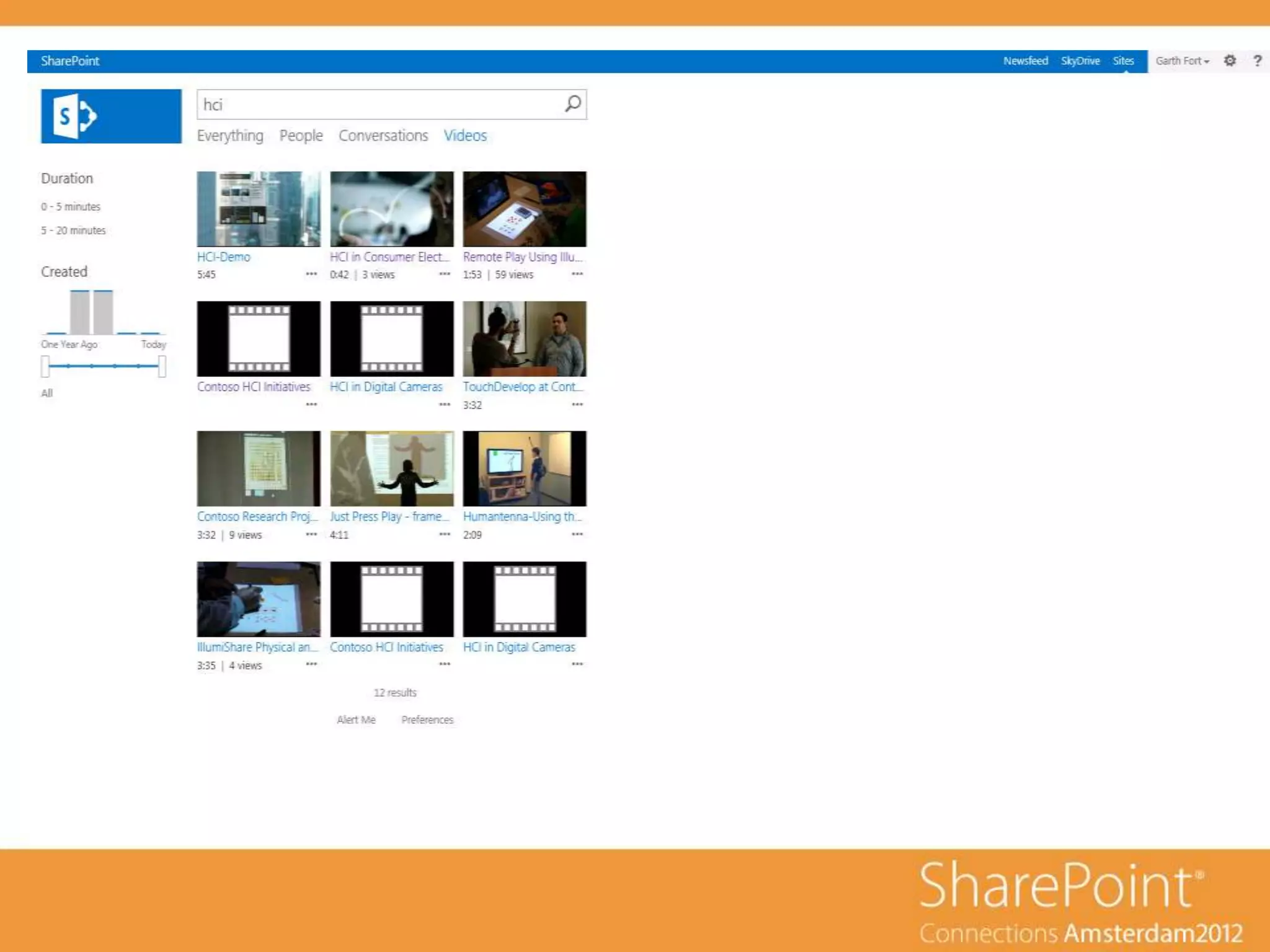Click the search magnifier icon
The height and width of the screenshot is (952, 1270).
572,104
